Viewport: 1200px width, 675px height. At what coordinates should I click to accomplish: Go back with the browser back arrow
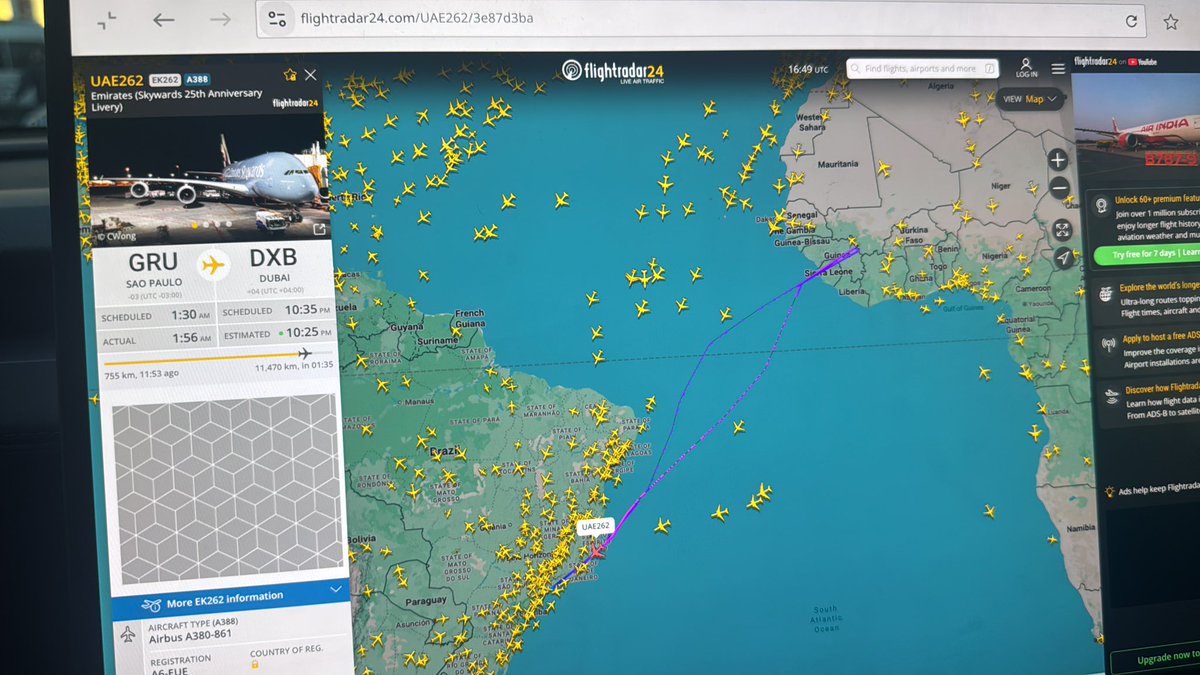(x=163, y=20)
